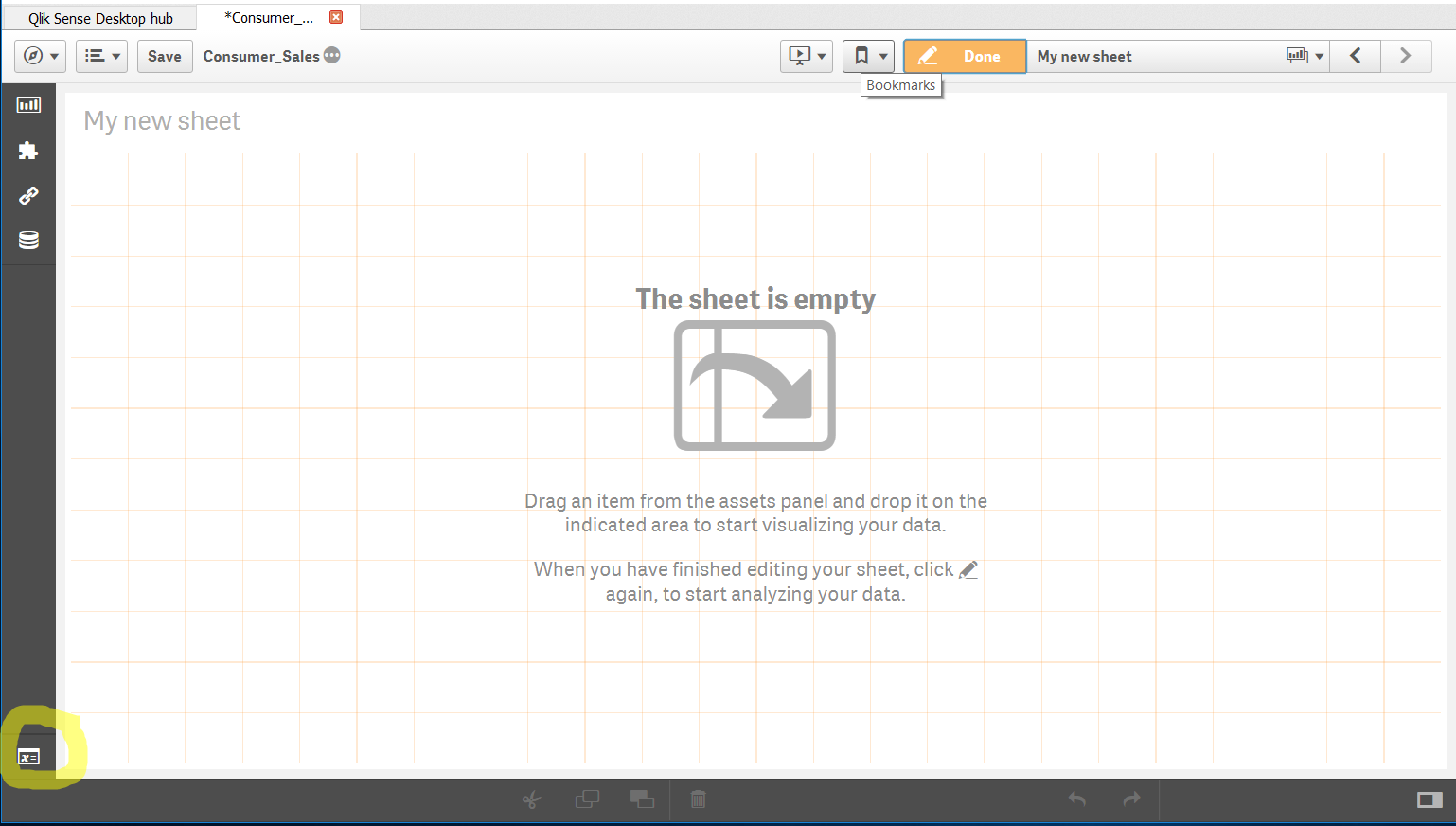Switch to Qlik Sense Desktop hub tab

(x=100, y=18)
